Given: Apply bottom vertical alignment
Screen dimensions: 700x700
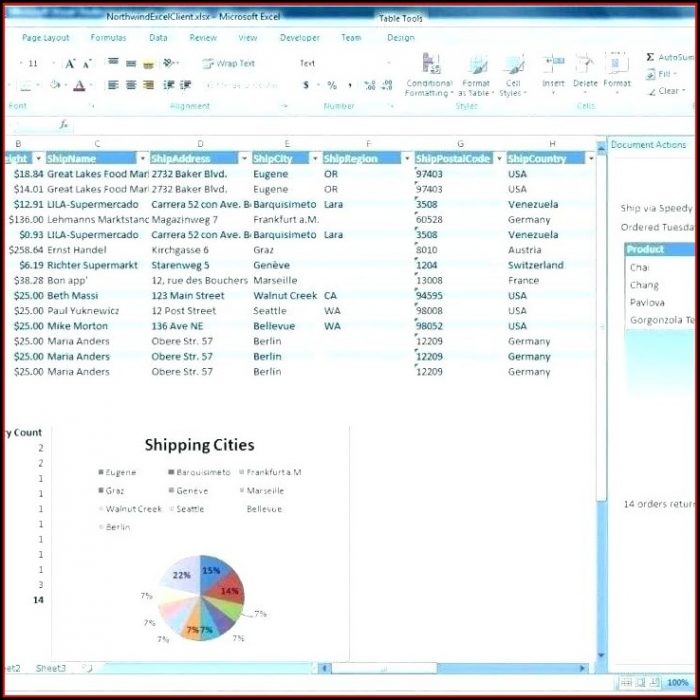Looking at the screenshot, I should pos(148,64).
